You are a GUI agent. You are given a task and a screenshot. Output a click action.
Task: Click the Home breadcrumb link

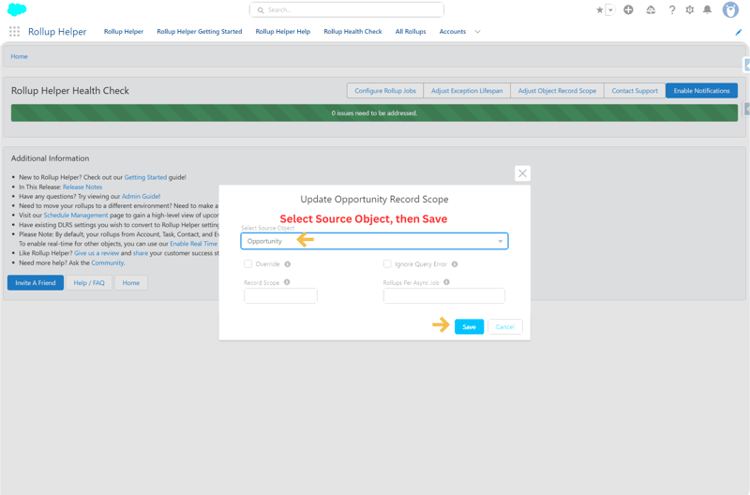19,56
